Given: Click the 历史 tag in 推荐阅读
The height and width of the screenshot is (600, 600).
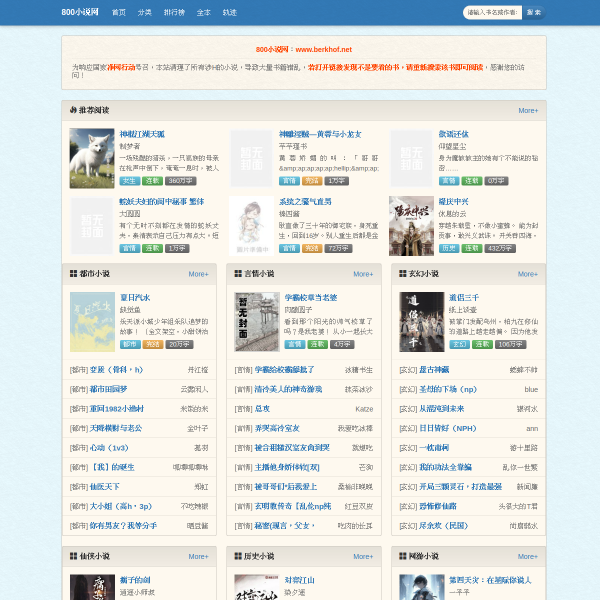Looking at the screenshot, I should point(449,248).
